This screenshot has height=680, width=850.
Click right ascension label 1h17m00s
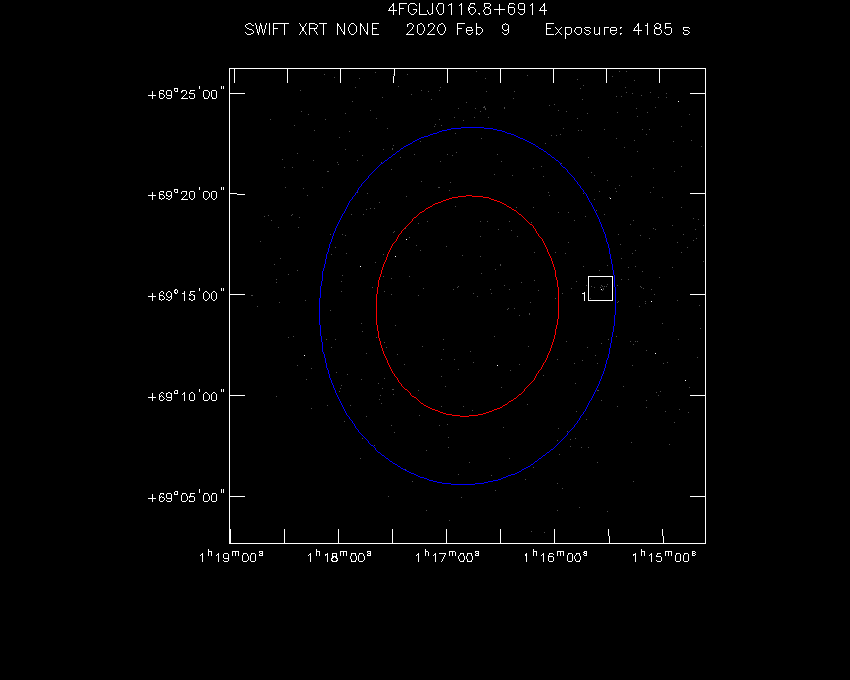[x=447, y=556]
